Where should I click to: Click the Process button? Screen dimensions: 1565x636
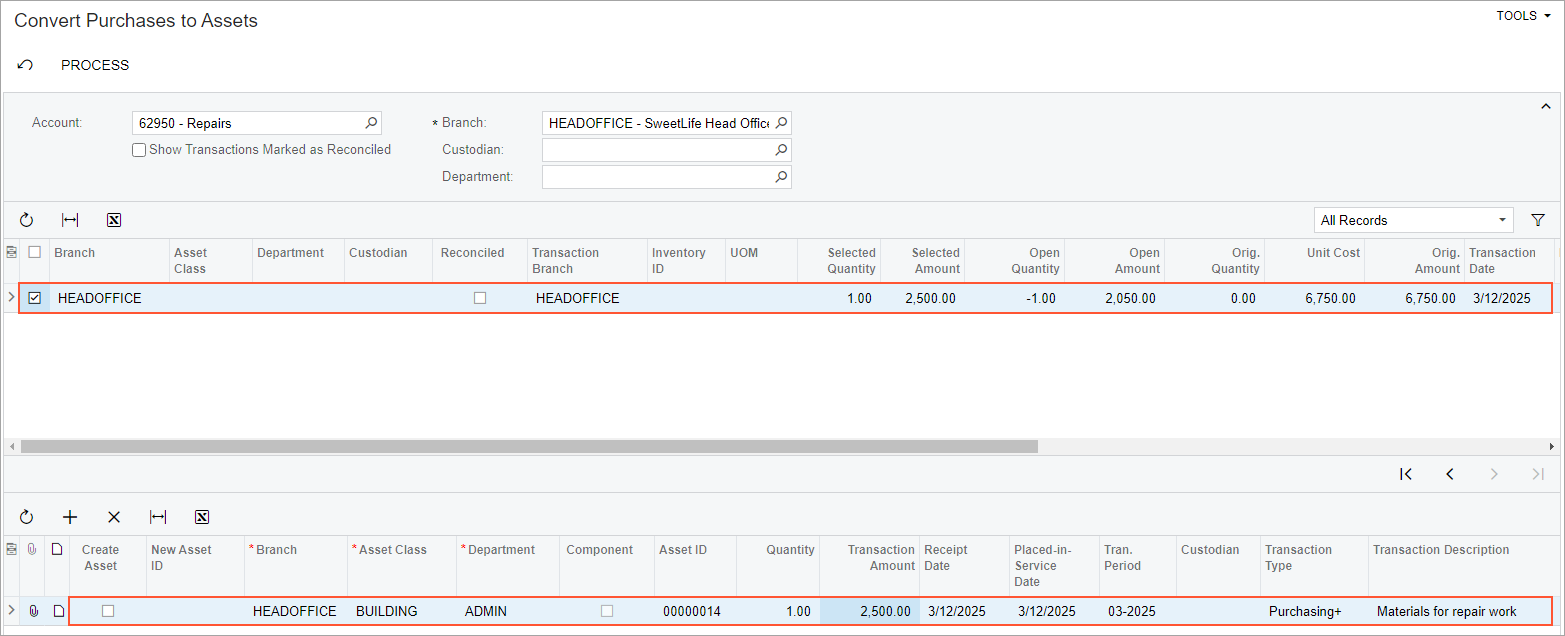point(95,65)
